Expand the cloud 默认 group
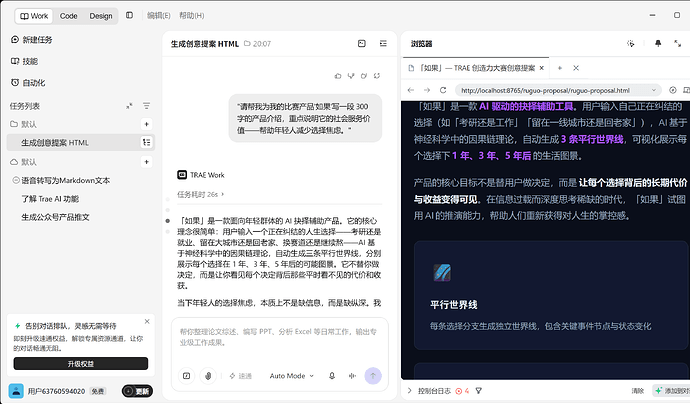Screen dimensions: 690x404 point(23,162)
